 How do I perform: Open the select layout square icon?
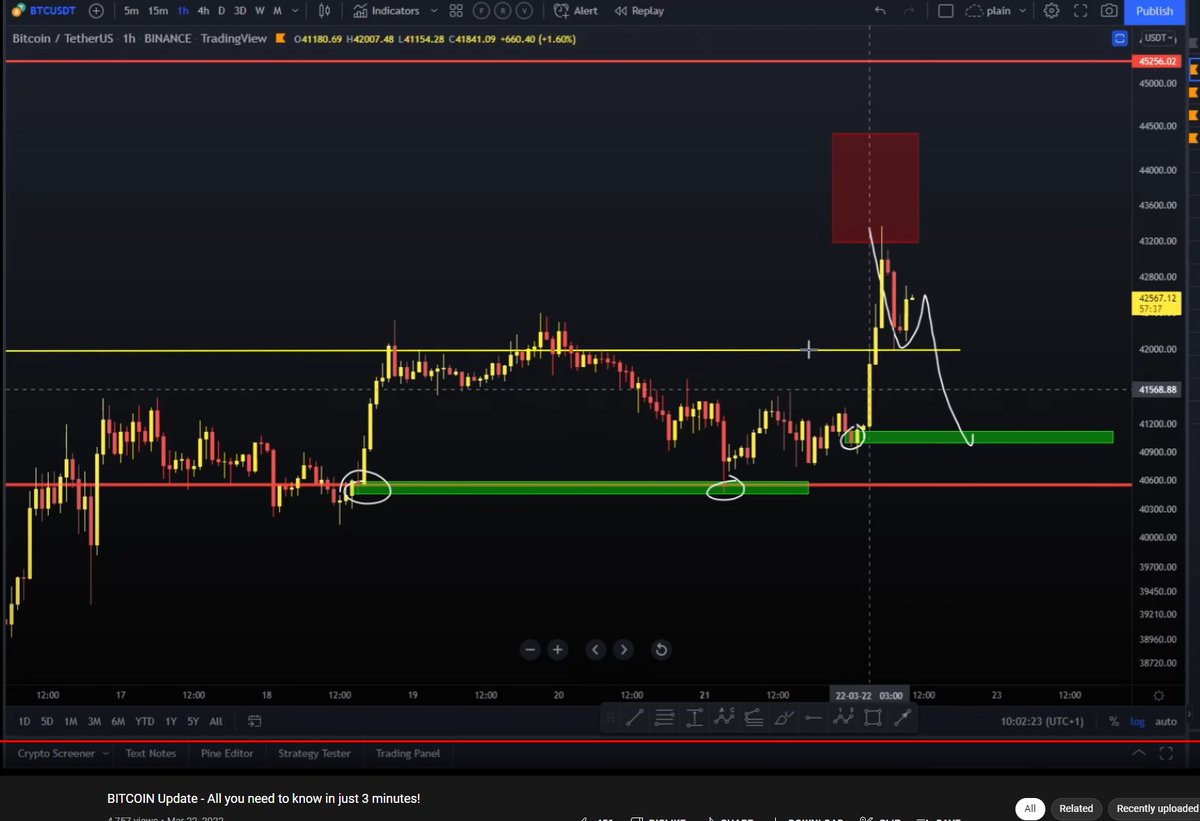[x=946, y=11]
